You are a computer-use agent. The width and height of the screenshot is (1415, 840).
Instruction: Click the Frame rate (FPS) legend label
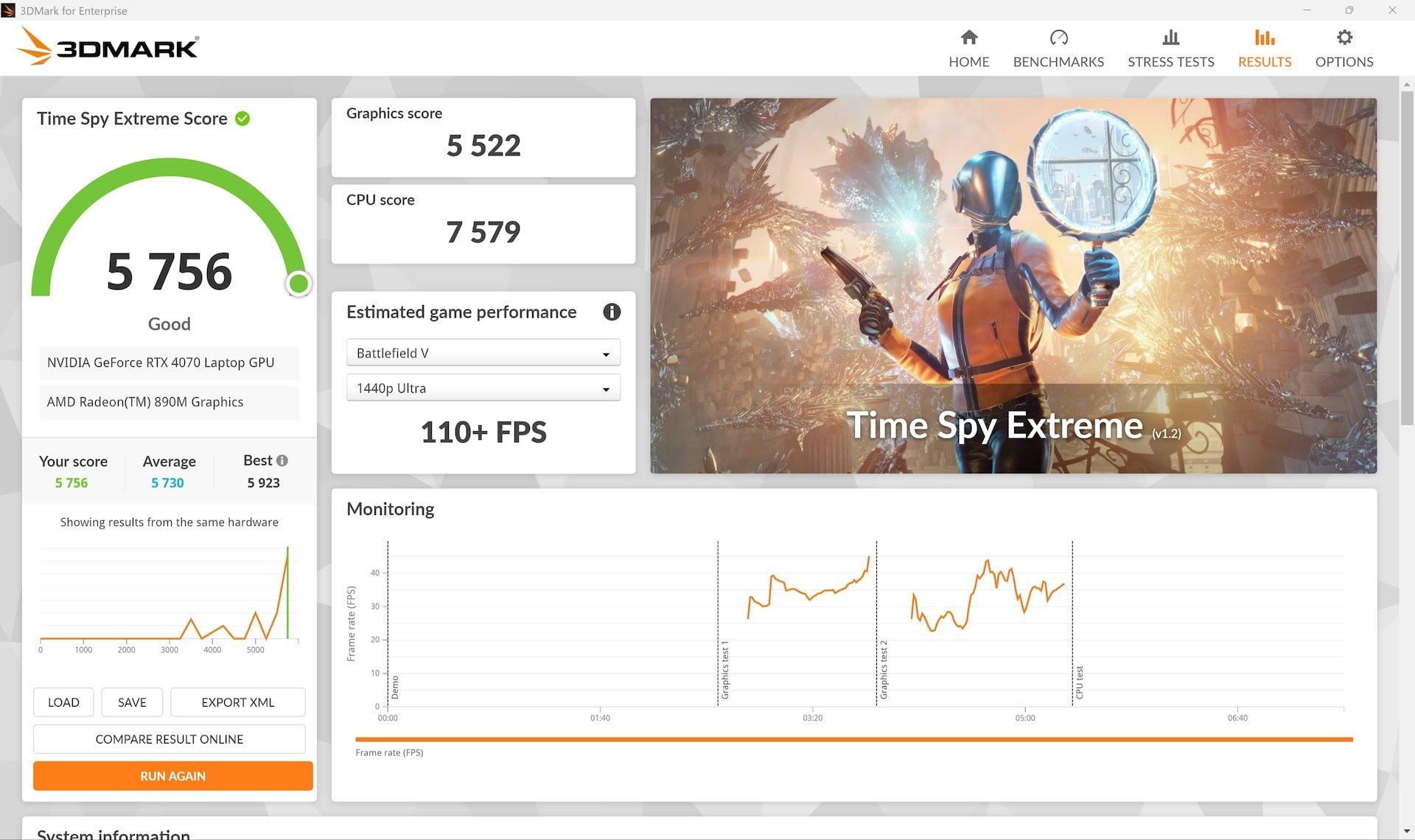(389, 752)
